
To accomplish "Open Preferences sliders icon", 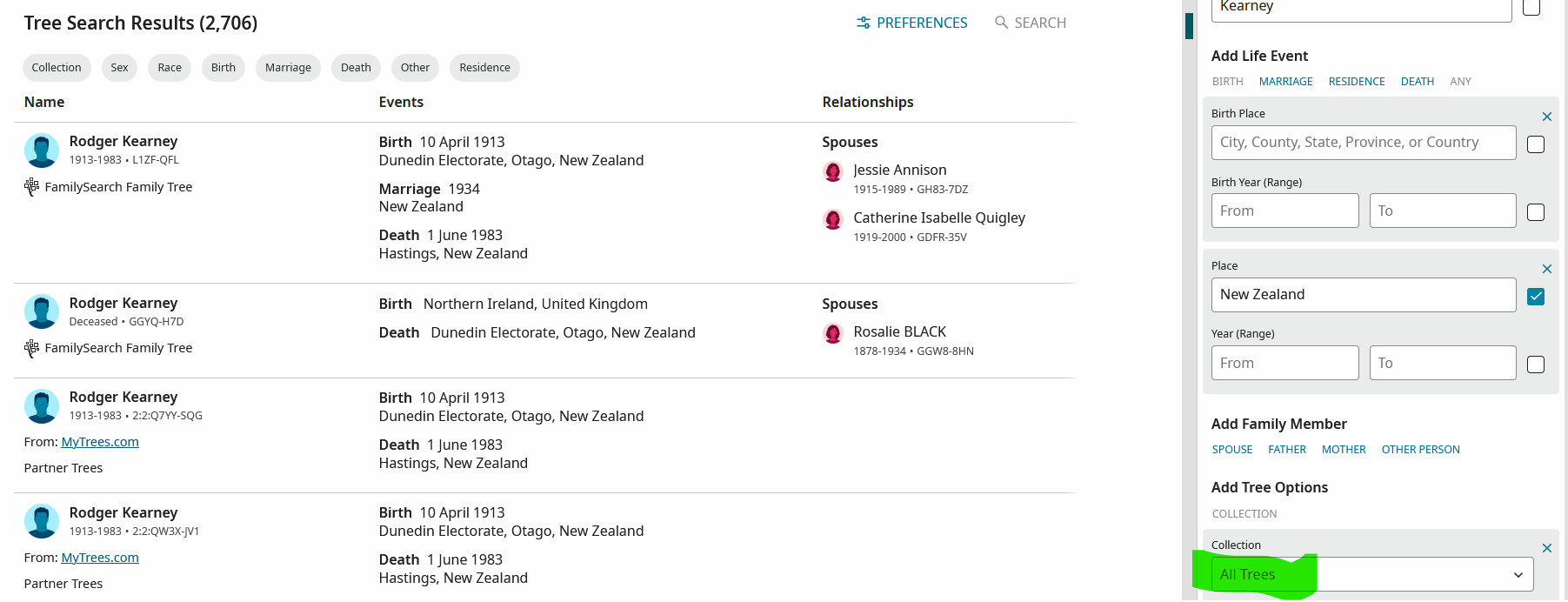I will point(863,23).
